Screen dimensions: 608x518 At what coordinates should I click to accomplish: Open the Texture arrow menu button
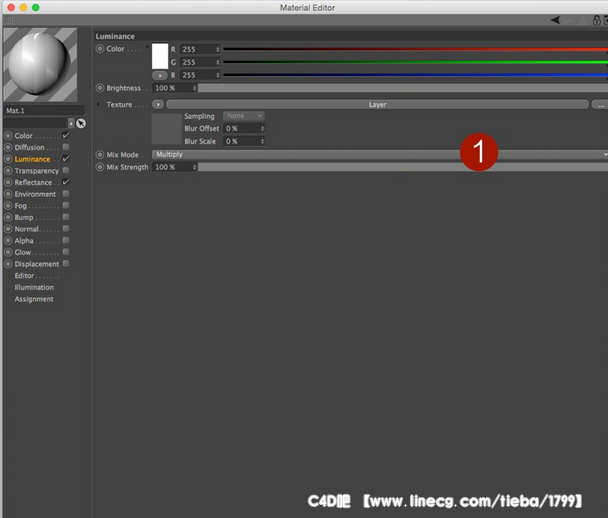click(158, 104)
